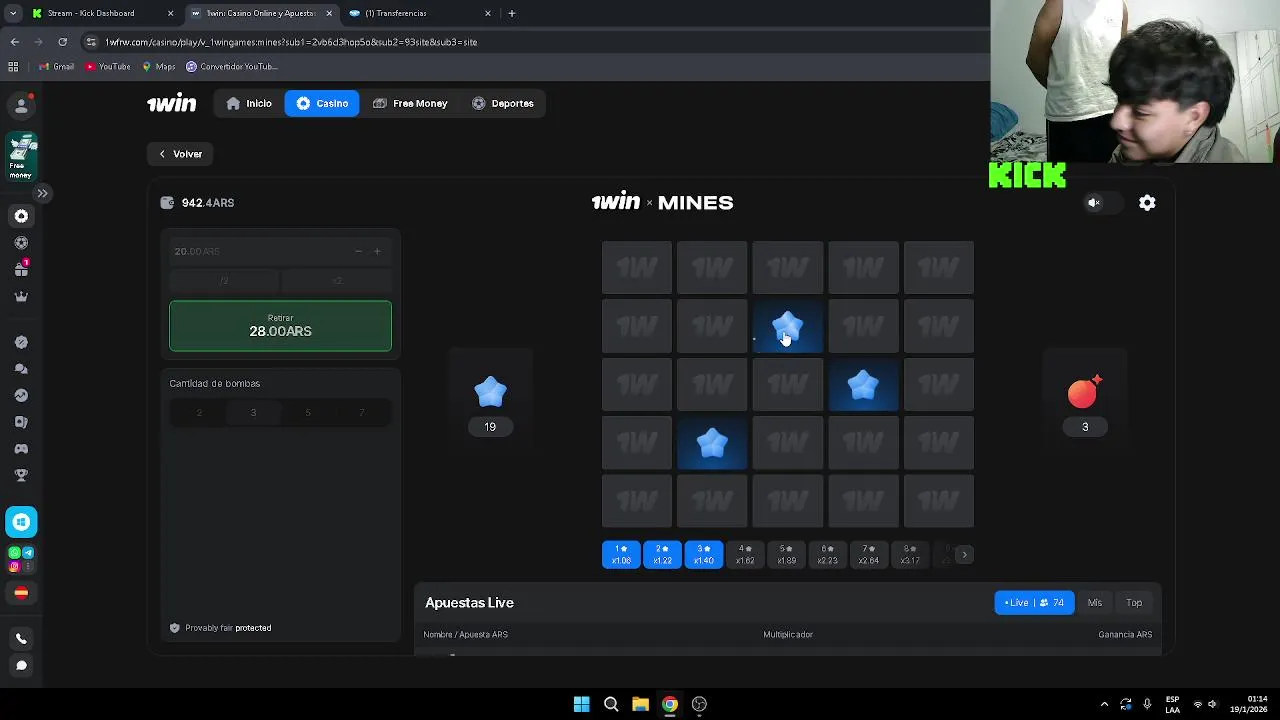Select multiplier step 1 x1.08
The image size is (1280, 720).
[x=621, y=555]
